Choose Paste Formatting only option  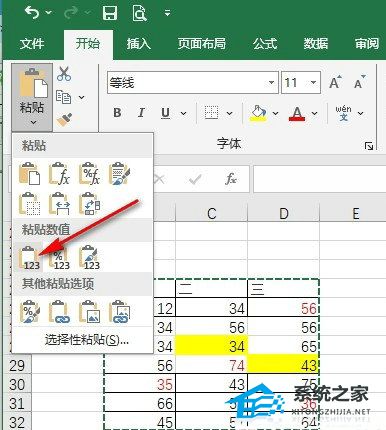click(29, 312)
